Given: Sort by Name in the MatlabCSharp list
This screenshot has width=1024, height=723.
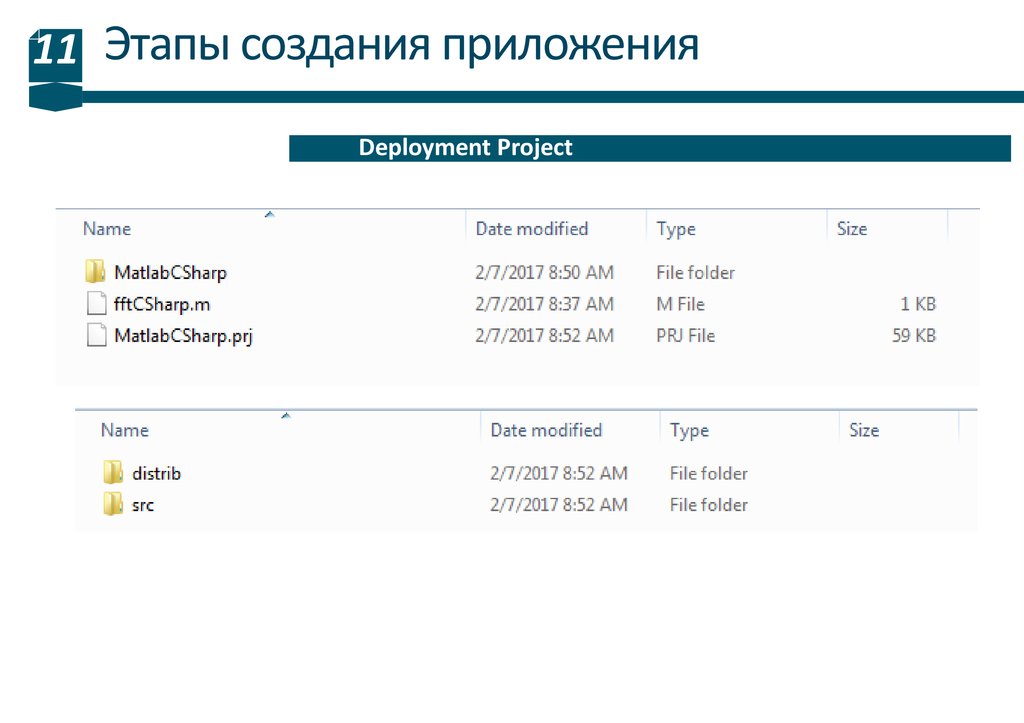Looking at the screenshot, I should (107, 229).
